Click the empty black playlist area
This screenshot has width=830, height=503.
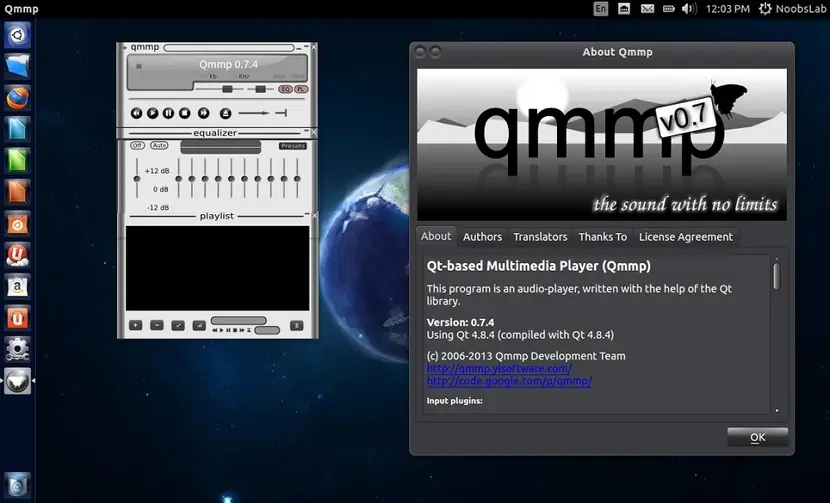coord(217,268)
